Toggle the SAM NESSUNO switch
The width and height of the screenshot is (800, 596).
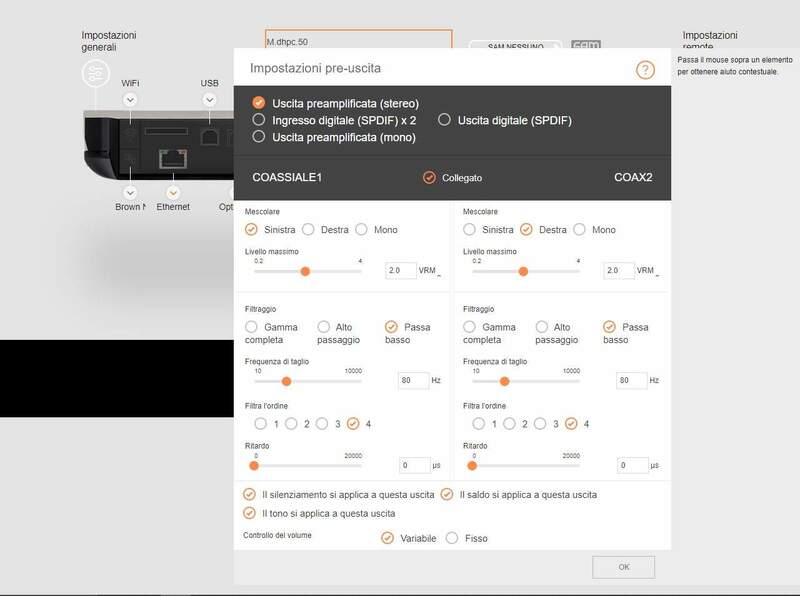click(514, 46)
